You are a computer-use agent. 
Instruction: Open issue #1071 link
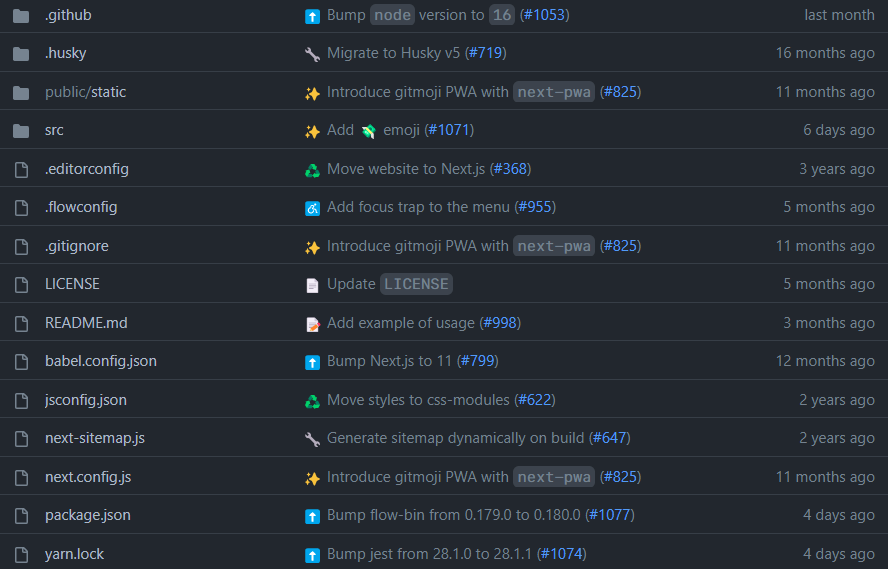[x=449, y=131]
